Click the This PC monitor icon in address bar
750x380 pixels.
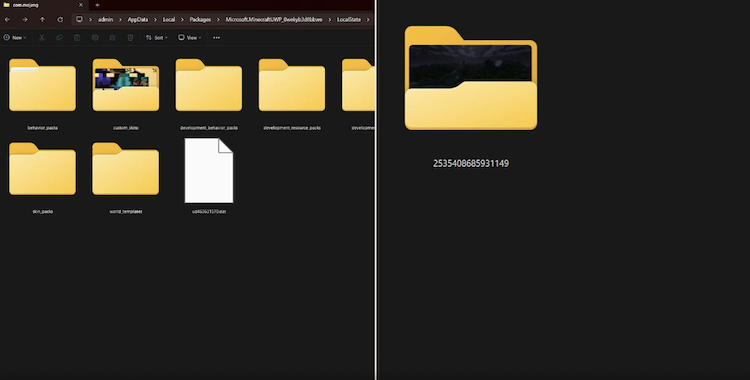pos(79,20)
